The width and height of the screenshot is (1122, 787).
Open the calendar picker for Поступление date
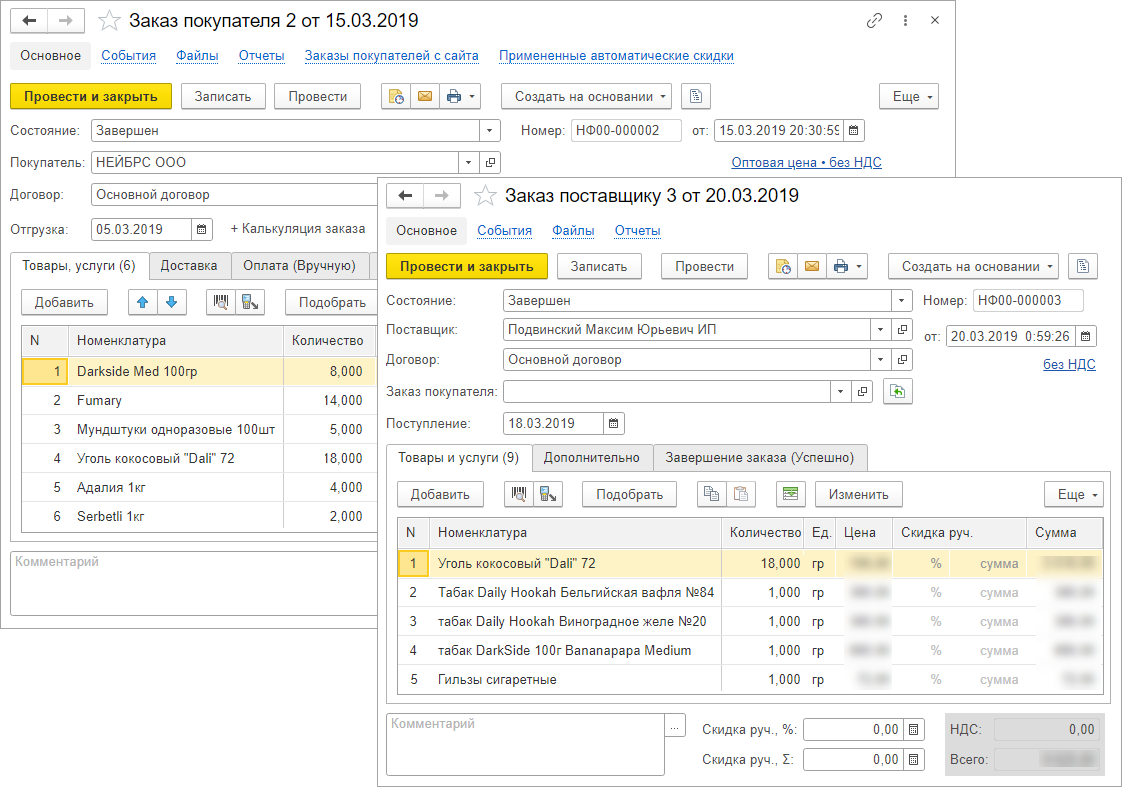coord(613,424)
